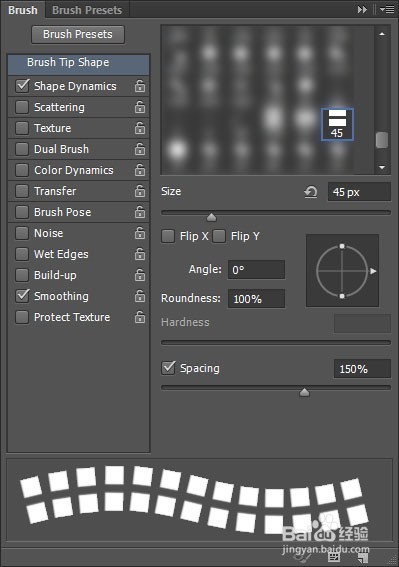Click brush tip list scroll down arrow
Viewport: 399px width, 567px height.
[x=382, y=167]
